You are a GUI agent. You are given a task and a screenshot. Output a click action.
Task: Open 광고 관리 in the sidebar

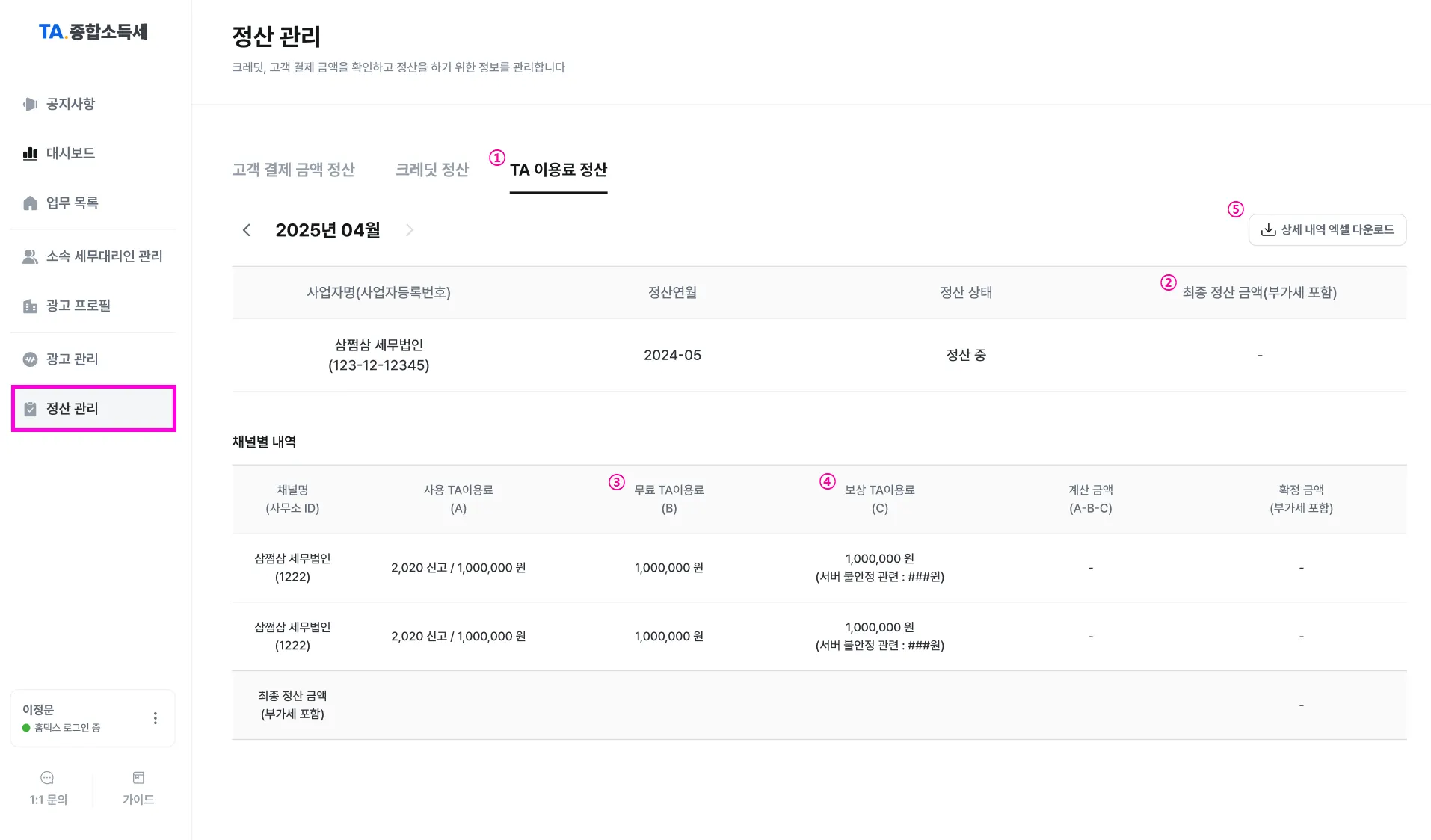(72, 359)
